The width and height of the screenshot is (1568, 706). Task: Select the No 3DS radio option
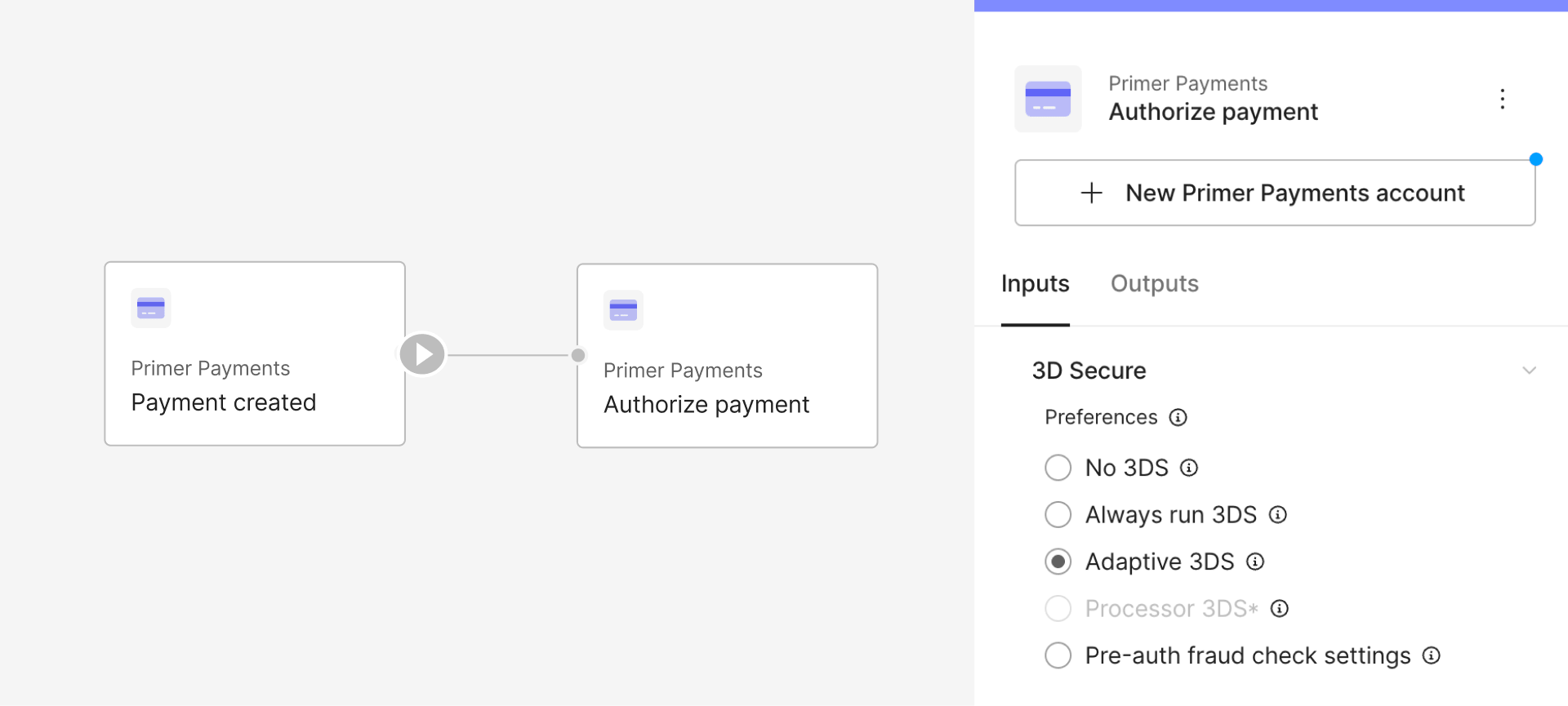tap(1058, 468)
